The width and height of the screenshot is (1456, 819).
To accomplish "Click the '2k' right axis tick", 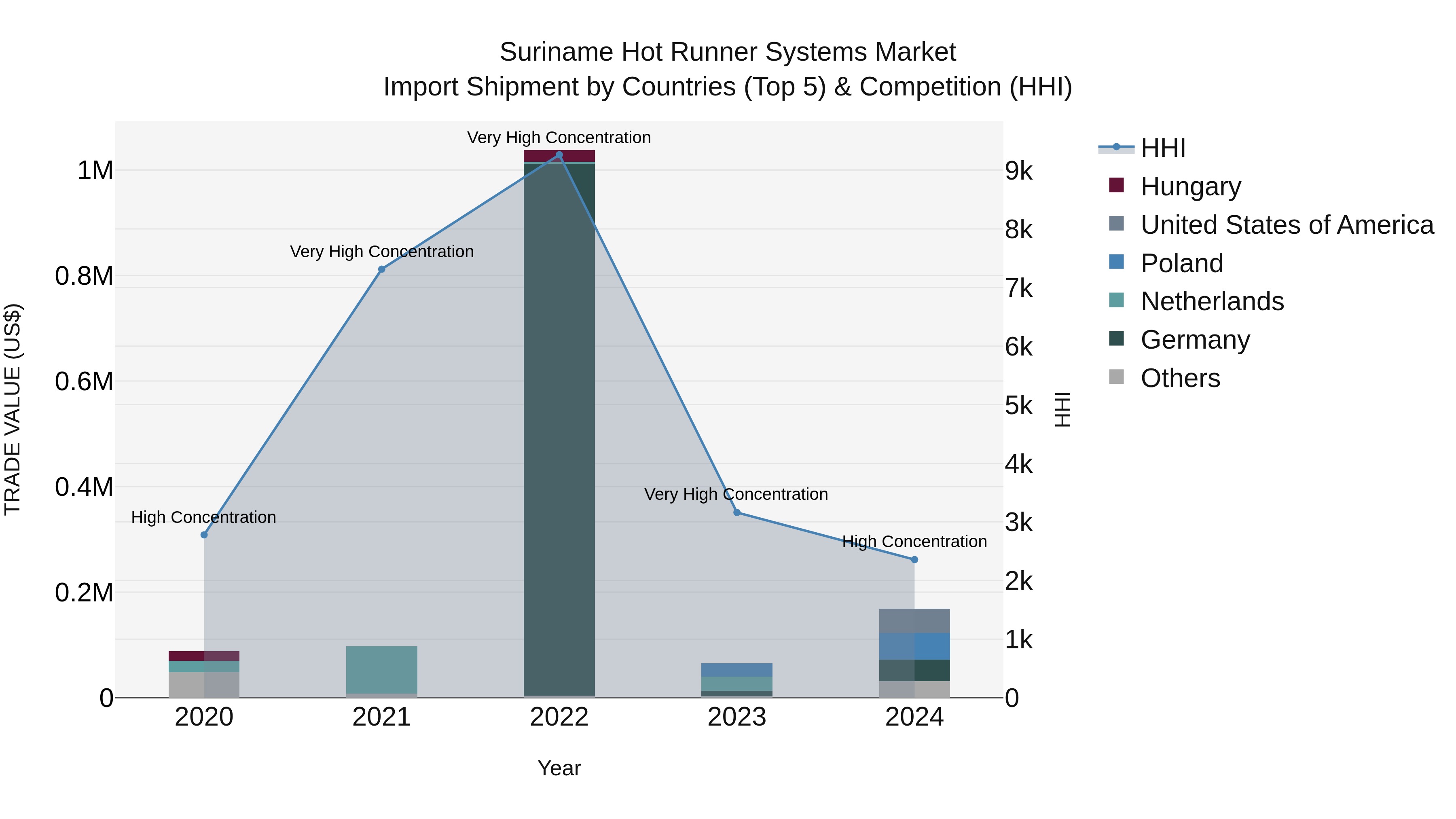I will (1018, 581).
